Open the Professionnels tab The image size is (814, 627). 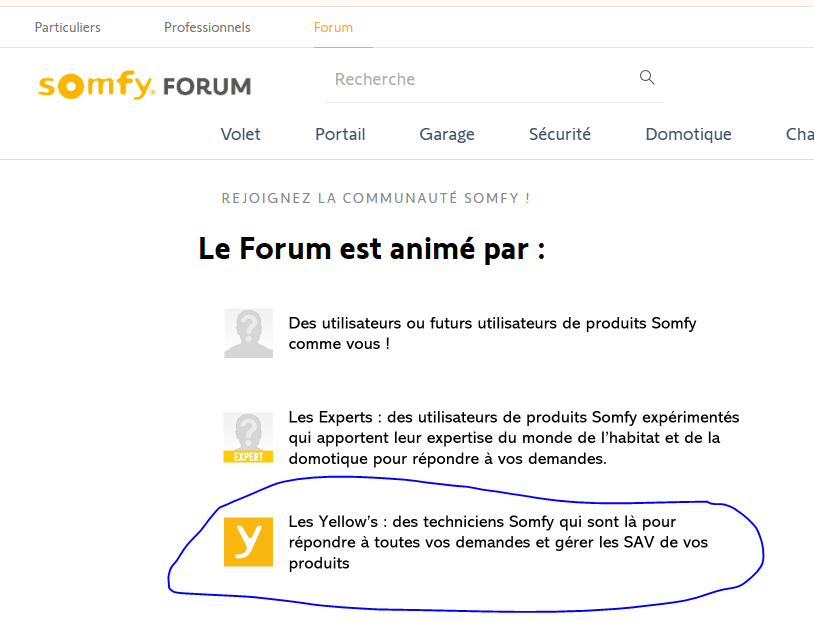coord(207,28)
